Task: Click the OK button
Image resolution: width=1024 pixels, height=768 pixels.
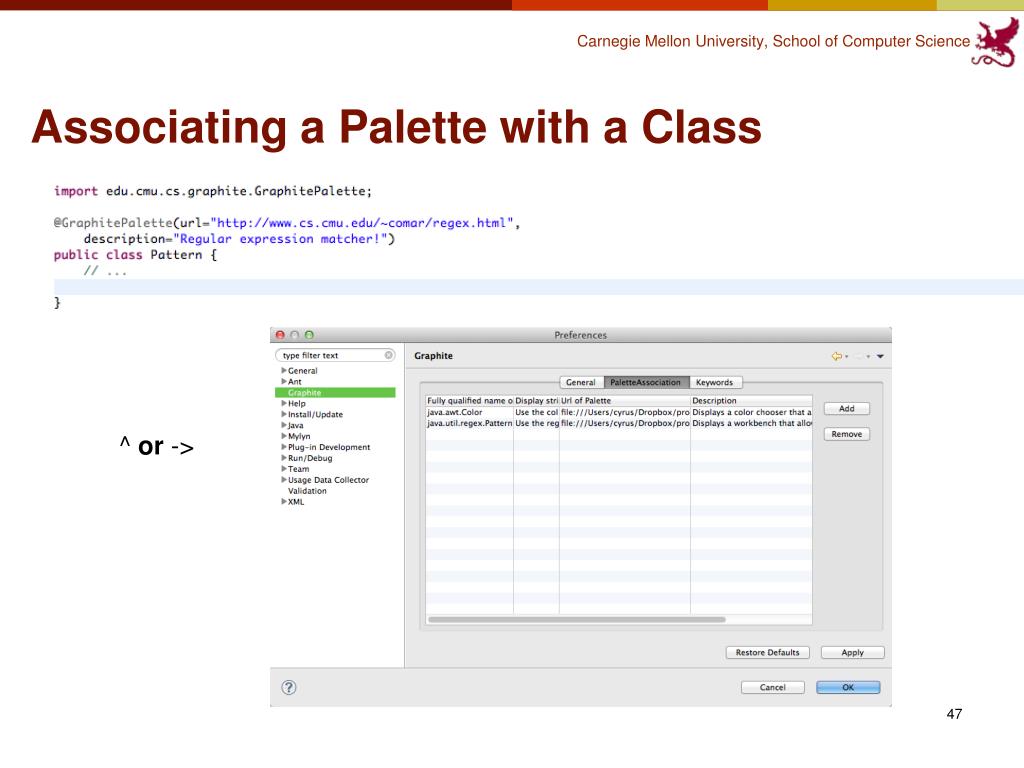Action: [848, 687]
